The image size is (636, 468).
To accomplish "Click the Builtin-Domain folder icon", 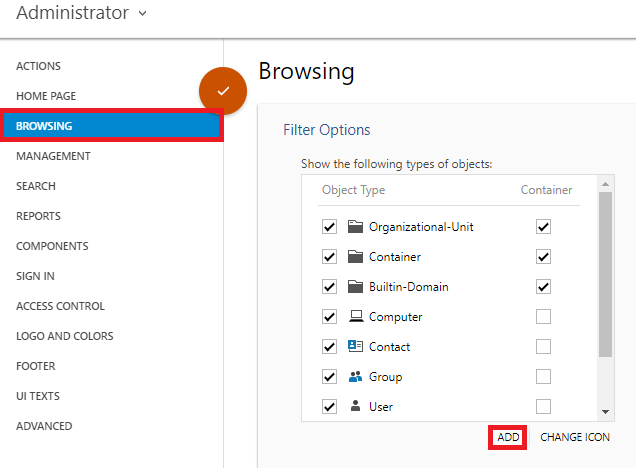I will 355,287.
